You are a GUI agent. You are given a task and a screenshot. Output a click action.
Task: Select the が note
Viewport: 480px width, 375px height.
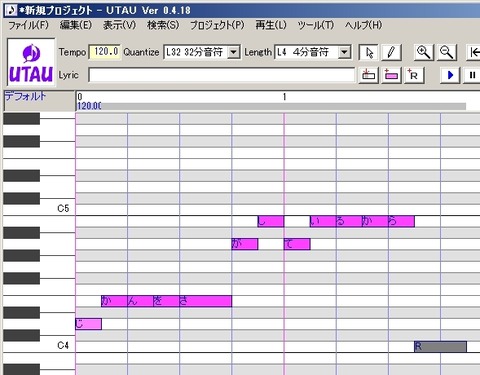(x=245, y=244)
